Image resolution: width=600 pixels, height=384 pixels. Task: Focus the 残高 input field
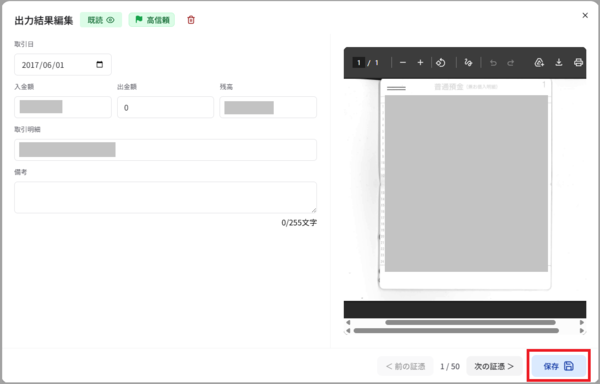(268, 107)
